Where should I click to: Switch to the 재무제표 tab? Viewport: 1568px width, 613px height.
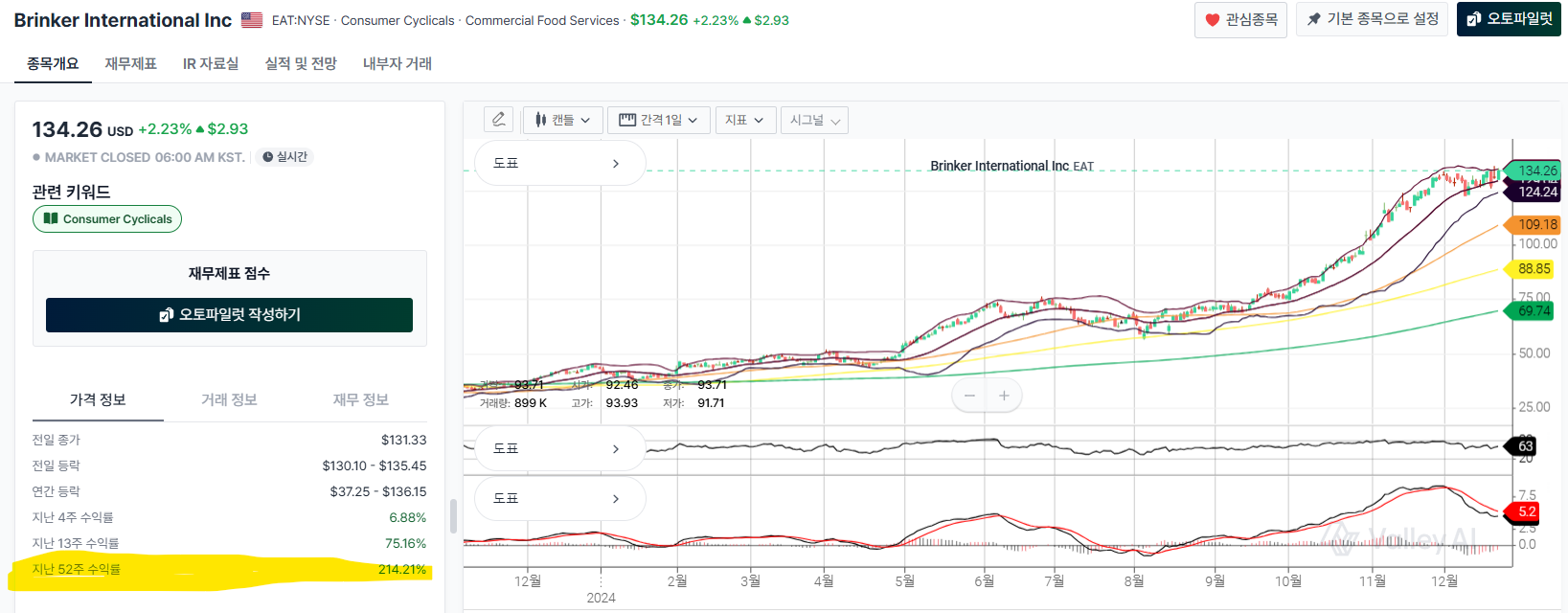coord(130,63)
